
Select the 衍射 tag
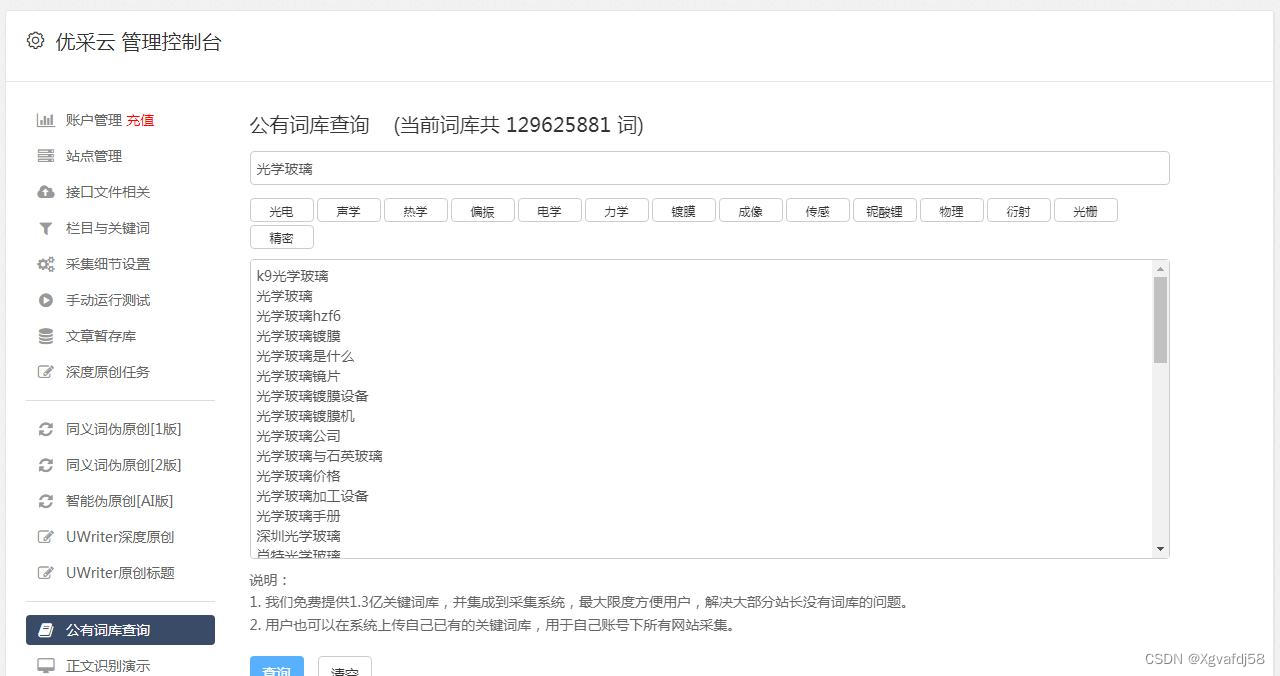coord(1019,210)
